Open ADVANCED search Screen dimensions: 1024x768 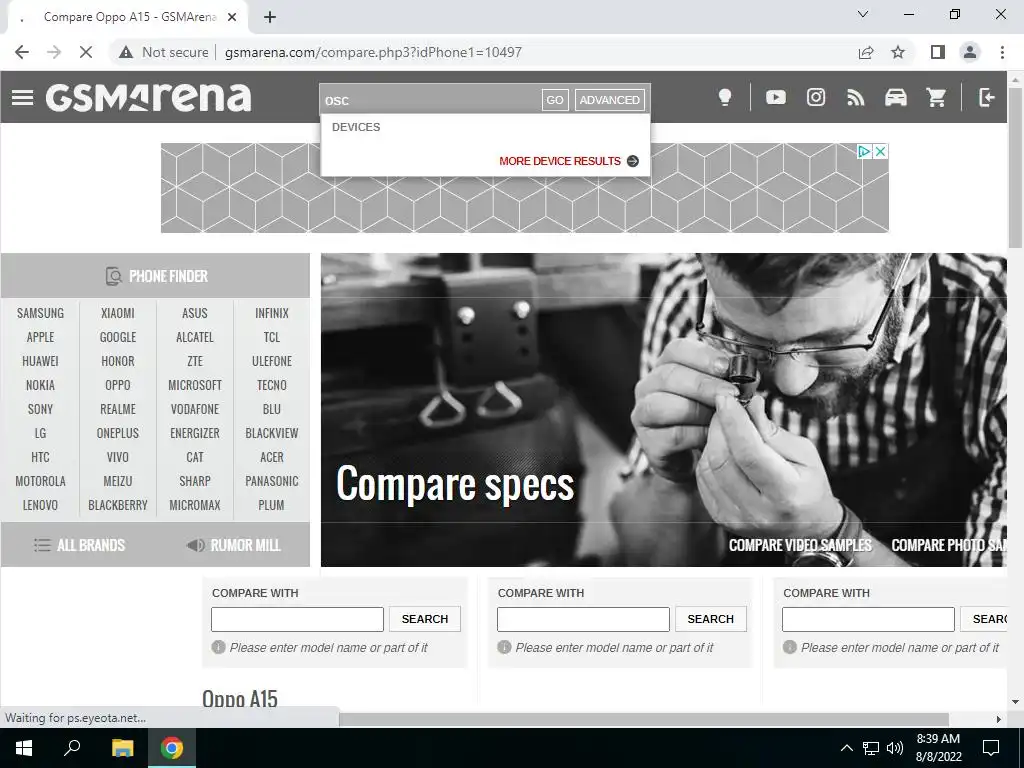tap(609, 100)
